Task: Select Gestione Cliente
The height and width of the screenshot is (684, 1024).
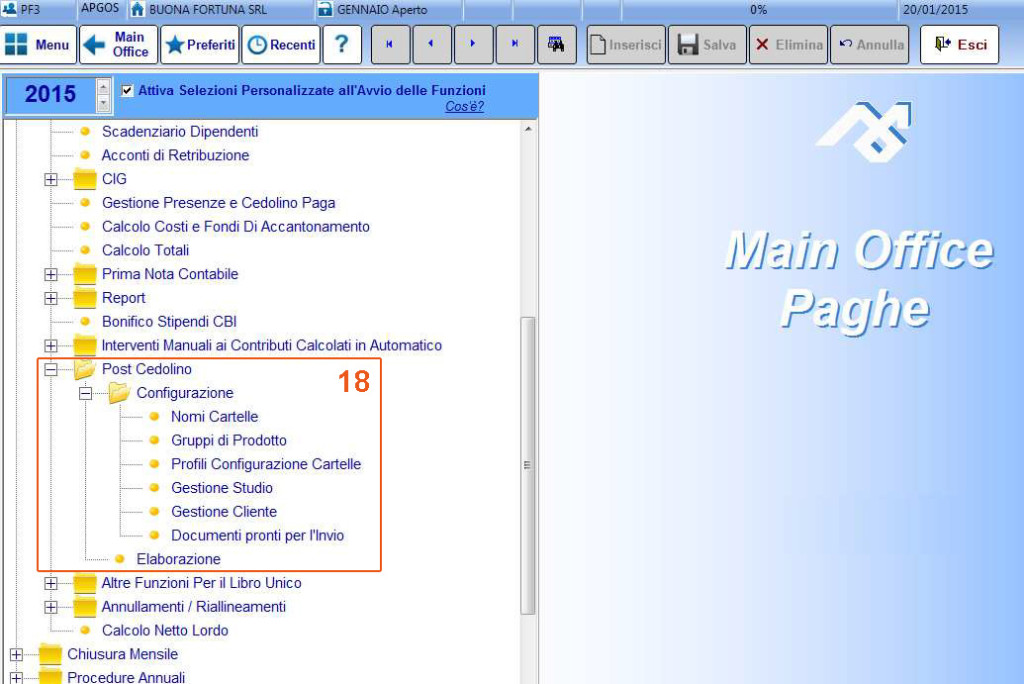Action: tap(223, 512)
